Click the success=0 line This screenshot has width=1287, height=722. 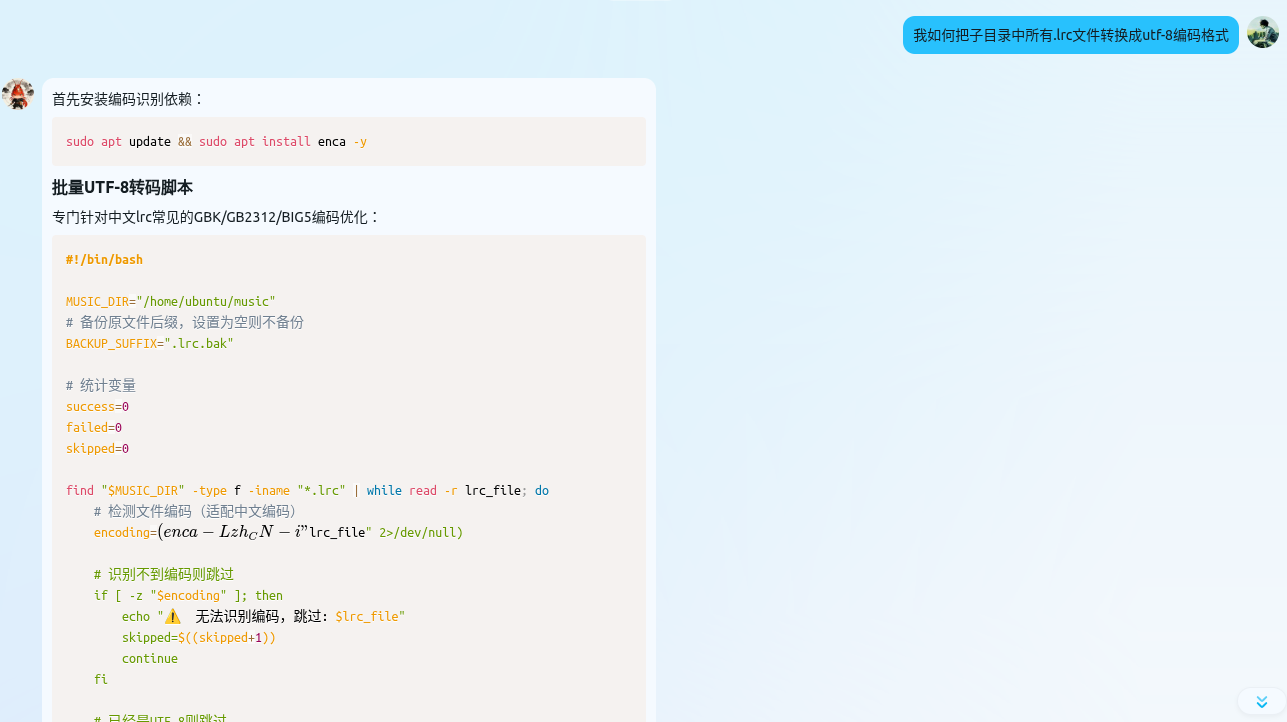(97, 407)
